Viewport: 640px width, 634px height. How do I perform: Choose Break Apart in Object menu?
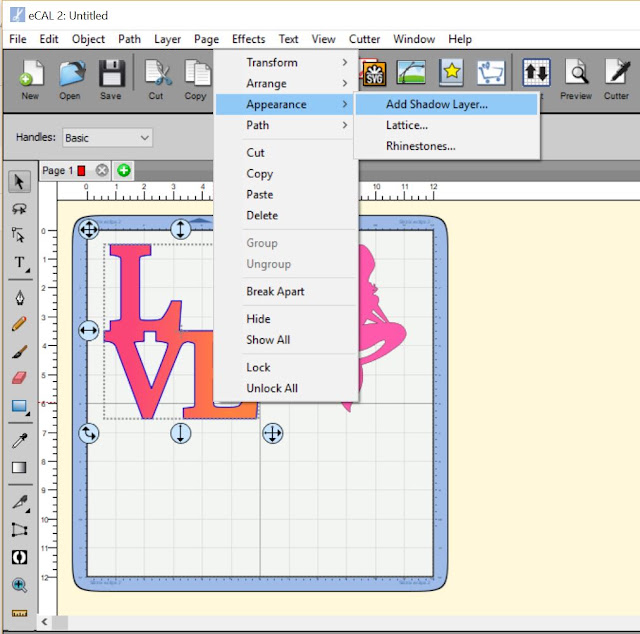point(286,291)
